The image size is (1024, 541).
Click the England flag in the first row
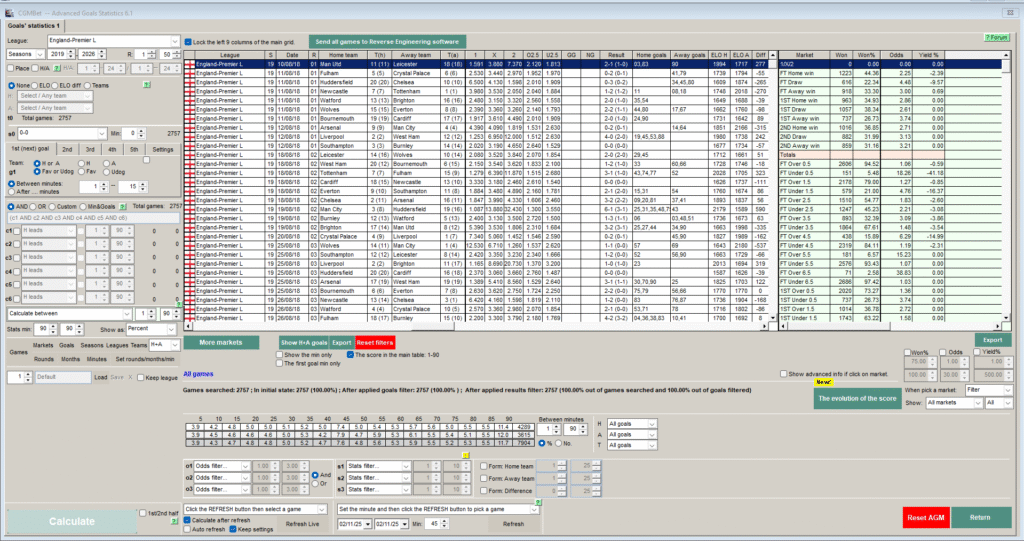click(x=190, y=64)
